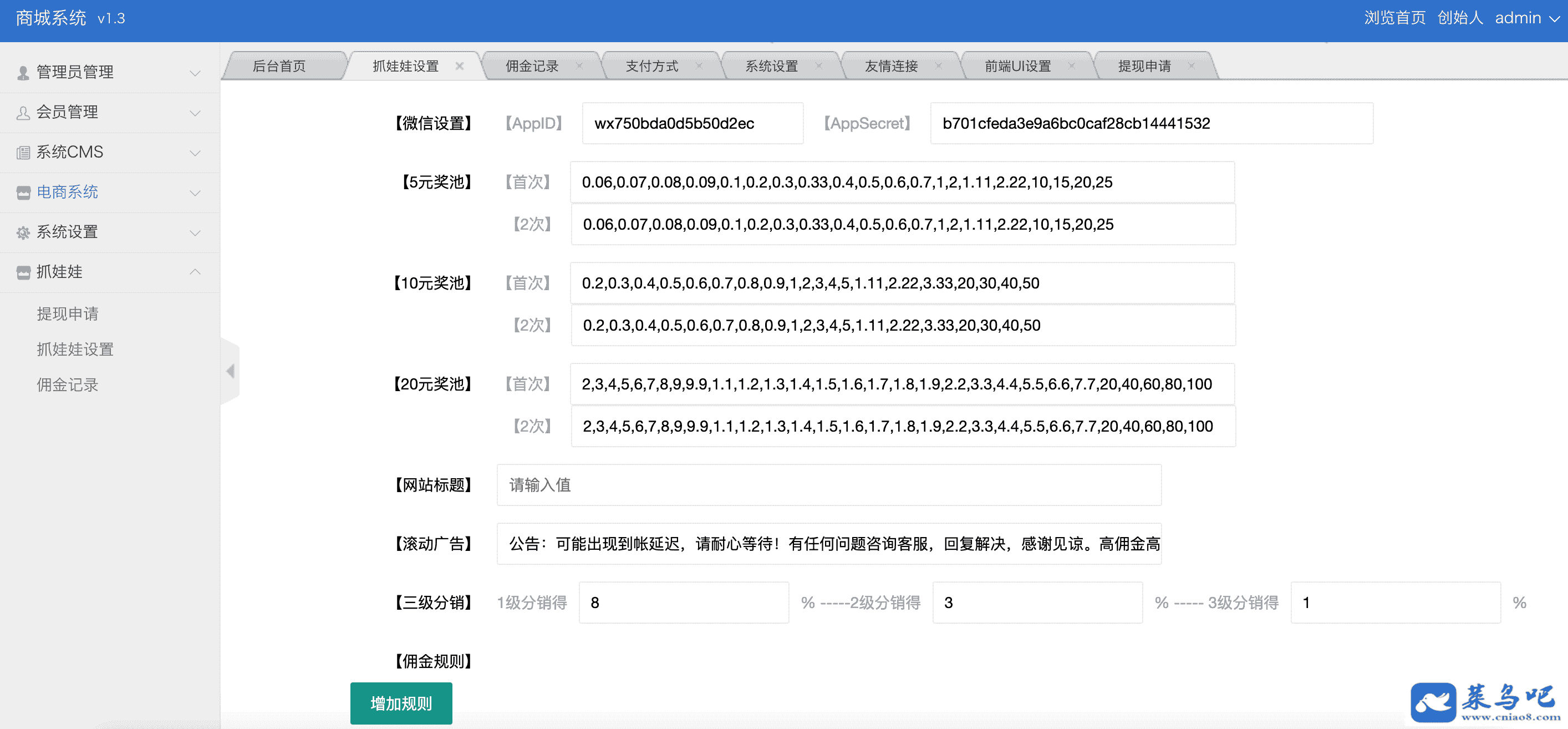Close the 佣金记录 tab
Screen dimensions: 1568x729
579,66
